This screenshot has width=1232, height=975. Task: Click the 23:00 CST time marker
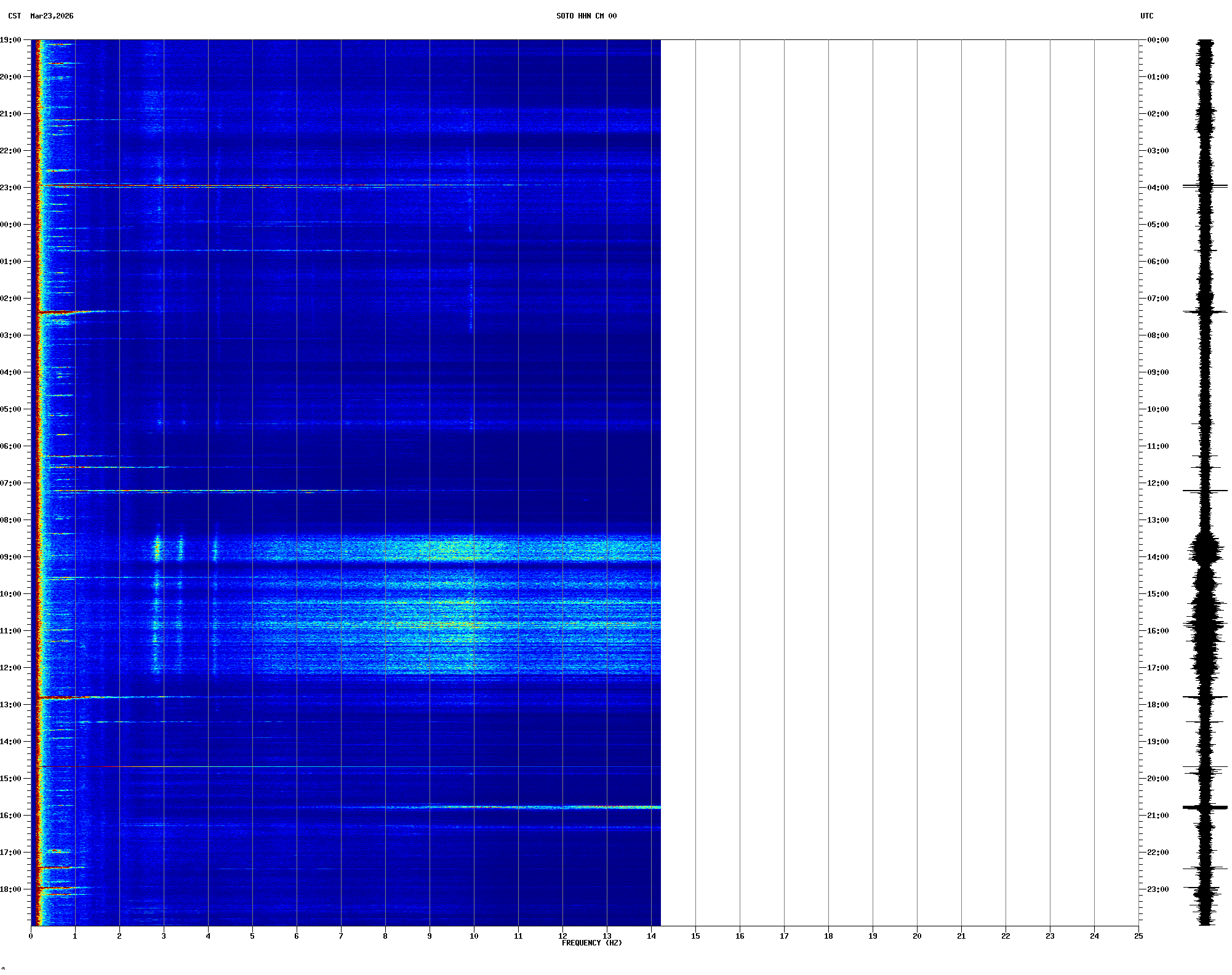coord(10,188)
